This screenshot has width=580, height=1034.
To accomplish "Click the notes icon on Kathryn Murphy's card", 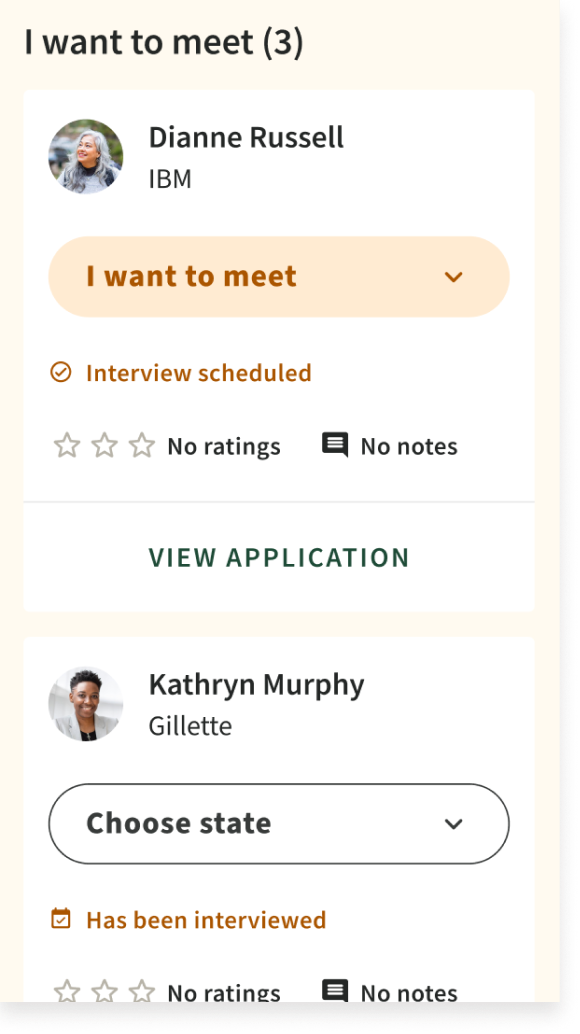I will click(x=335, y=990).
